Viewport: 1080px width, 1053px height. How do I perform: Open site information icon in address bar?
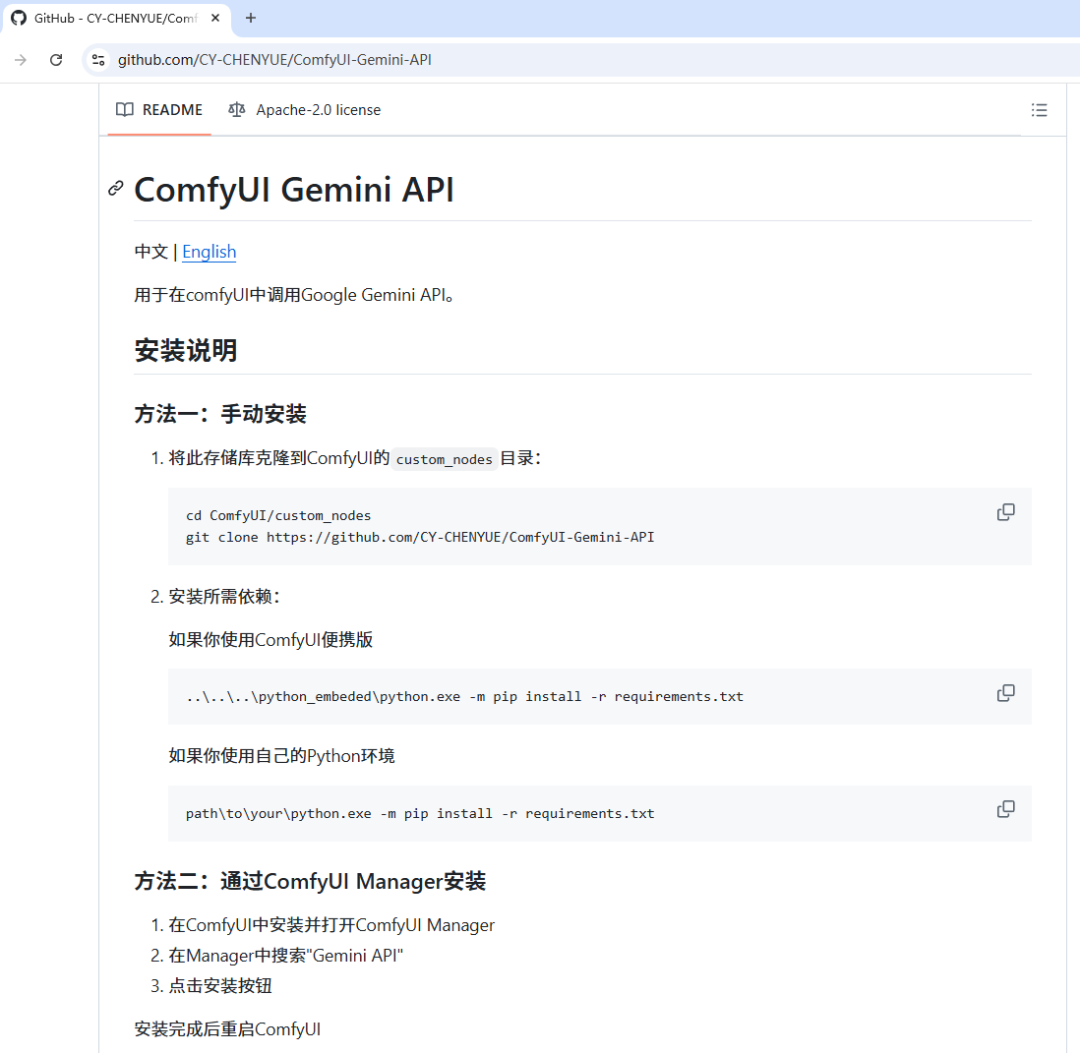(x=98, y=60)
